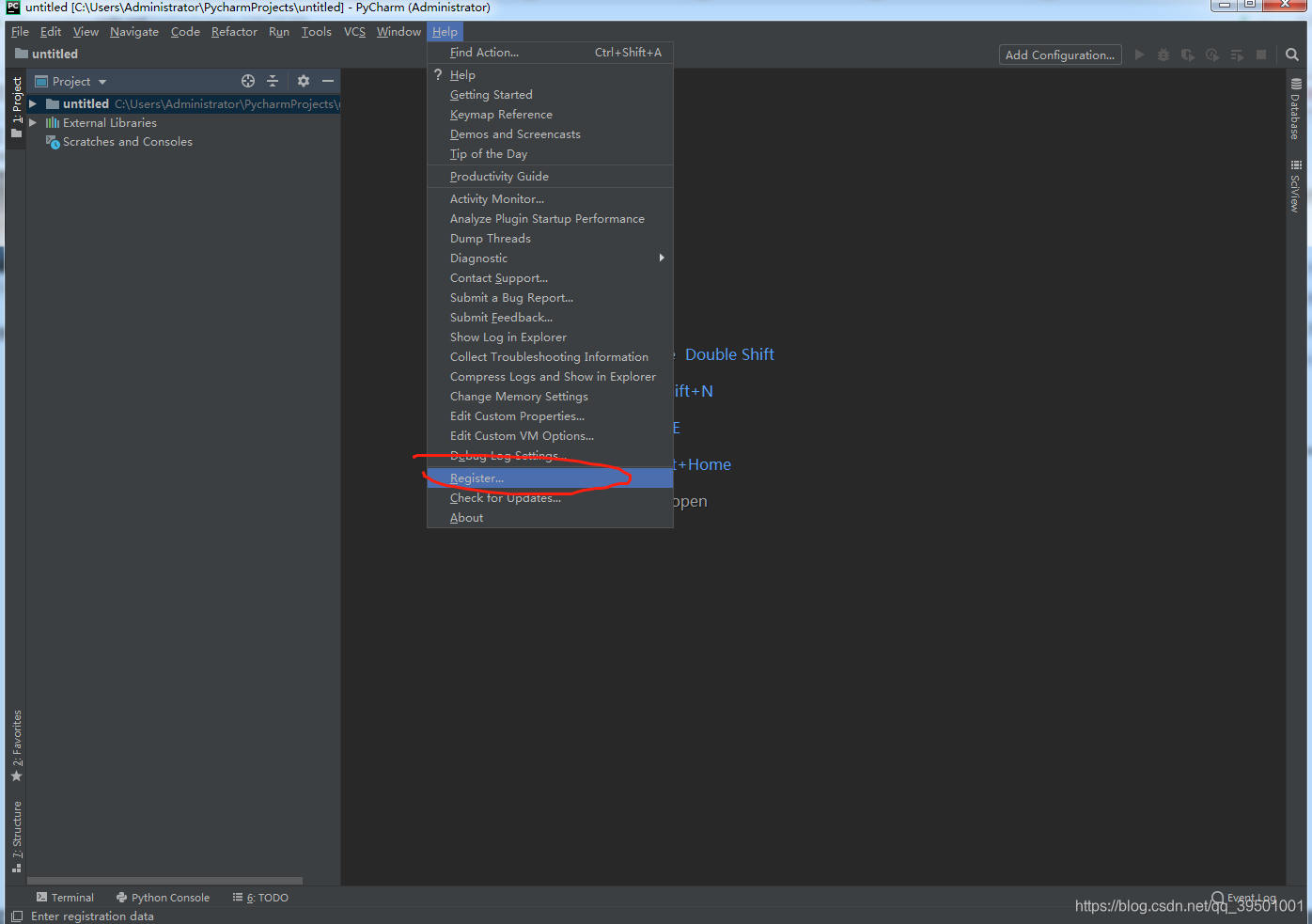Choose Edit Custom VM Options...
The image size is (1312, 924).
tap(550, 436)
